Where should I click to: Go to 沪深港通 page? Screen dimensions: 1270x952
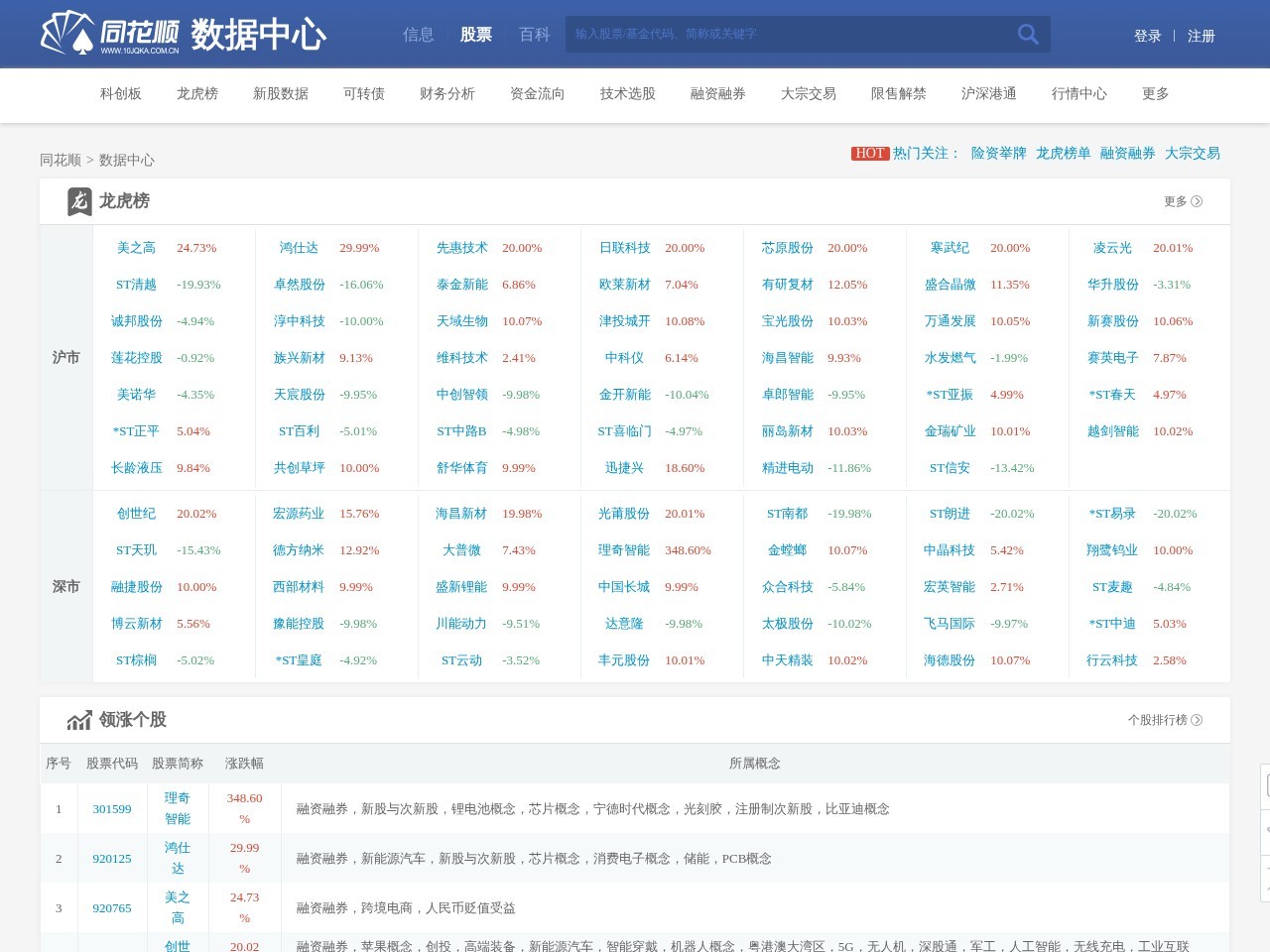989,94
